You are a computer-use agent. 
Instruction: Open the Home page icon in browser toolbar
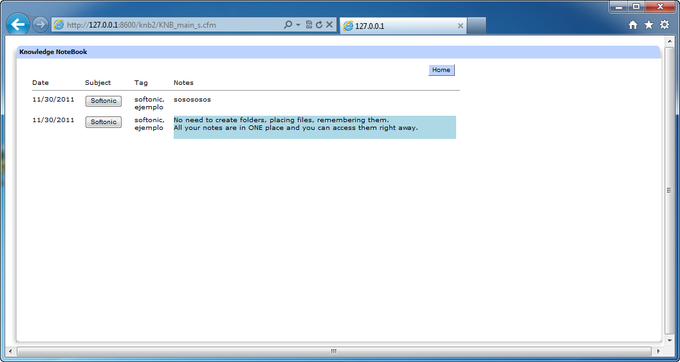pyautogui.click(x=633, y=25)
